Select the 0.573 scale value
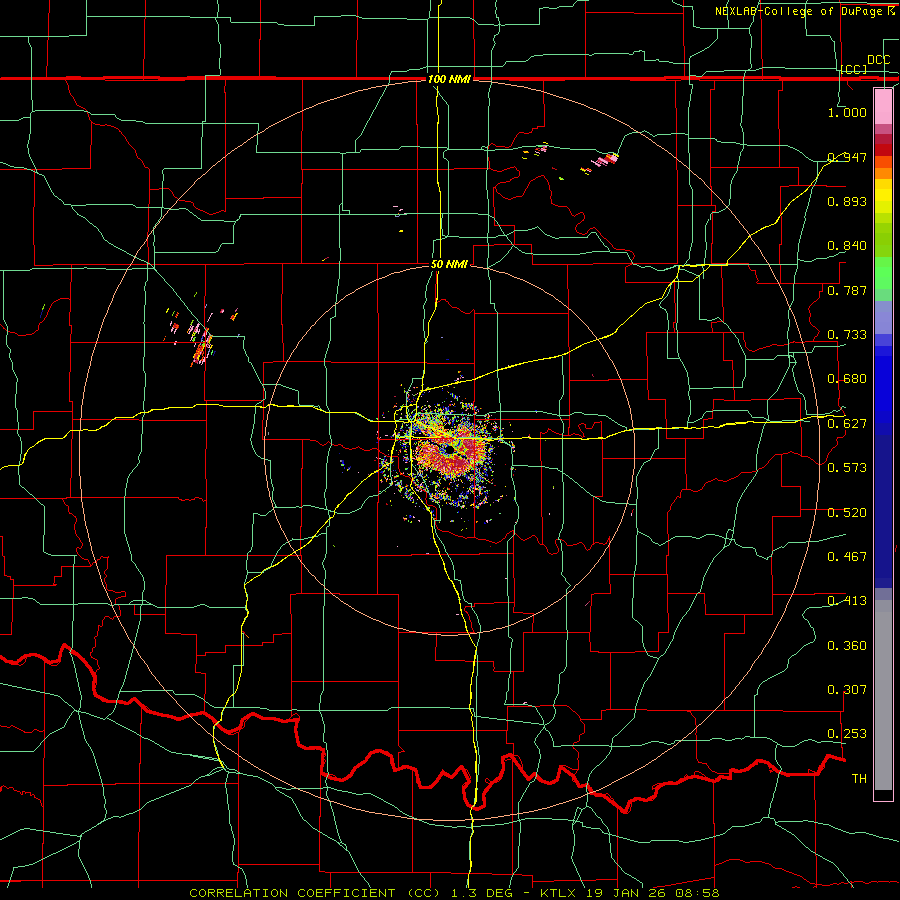This screenshot has height=900, width=900. tap(847, 468)
